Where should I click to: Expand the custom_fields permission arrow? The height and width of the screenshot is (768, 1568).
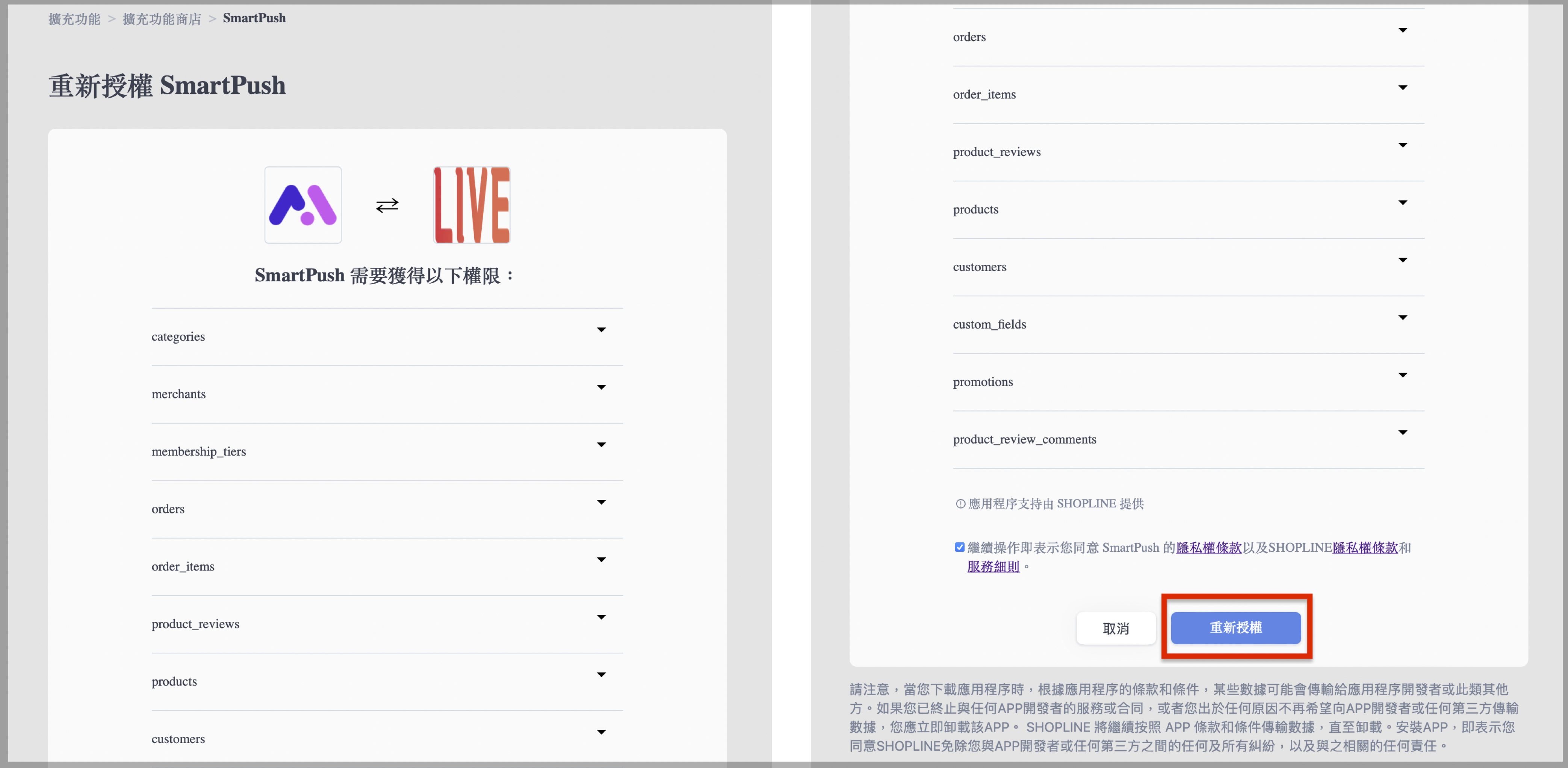(x=1402, y=318)
